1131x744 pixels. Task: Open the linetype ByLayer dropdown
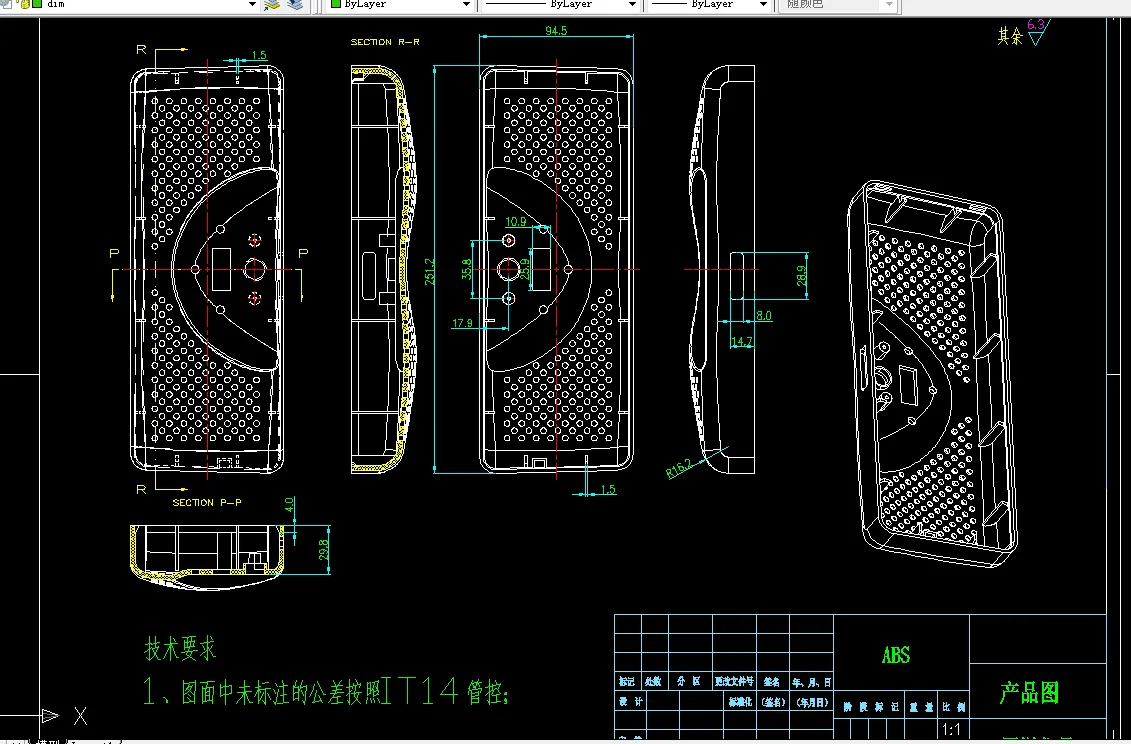[633, 4]
